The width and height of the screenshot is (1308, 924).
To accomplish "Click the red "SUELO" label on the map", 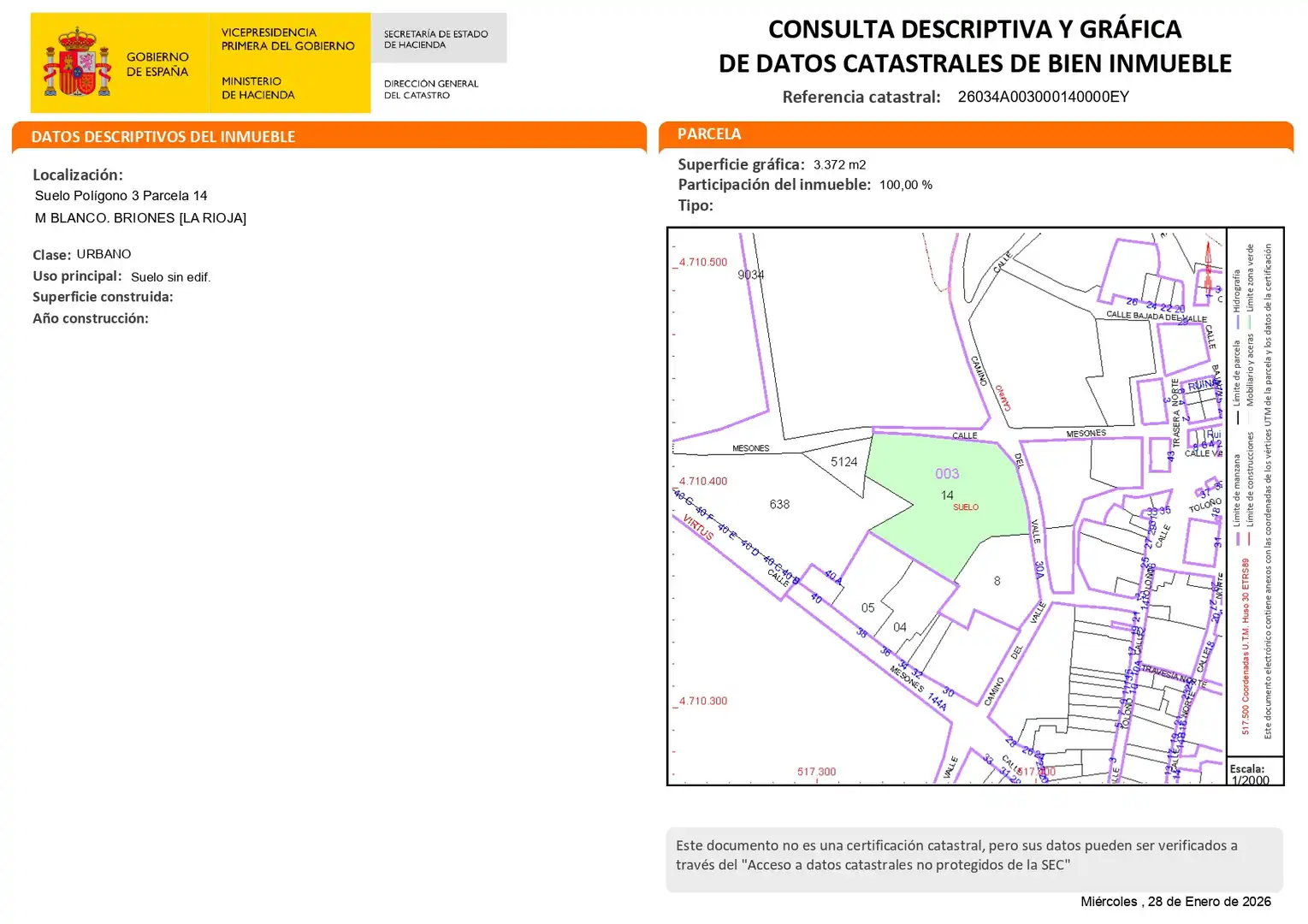I will pos(966,507).
